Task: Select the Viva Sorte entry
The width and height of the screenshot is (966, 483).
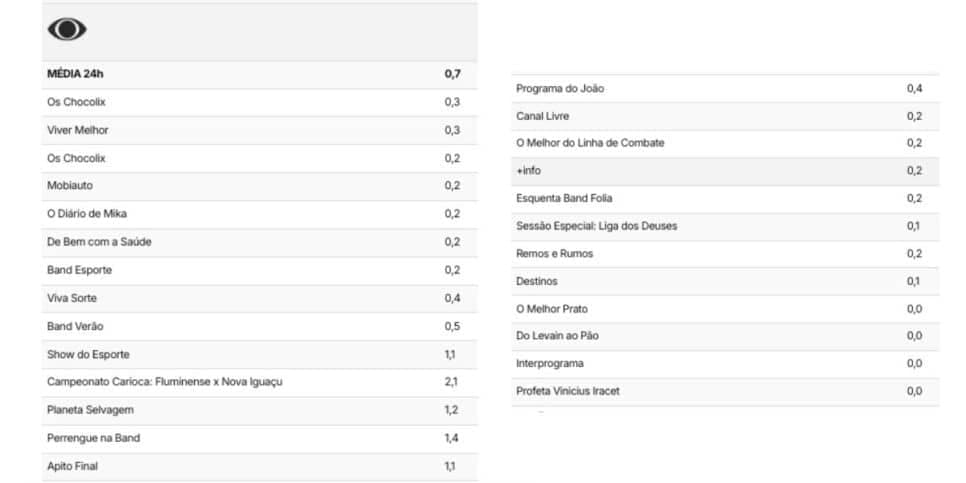Action: (x=259, y=299)
